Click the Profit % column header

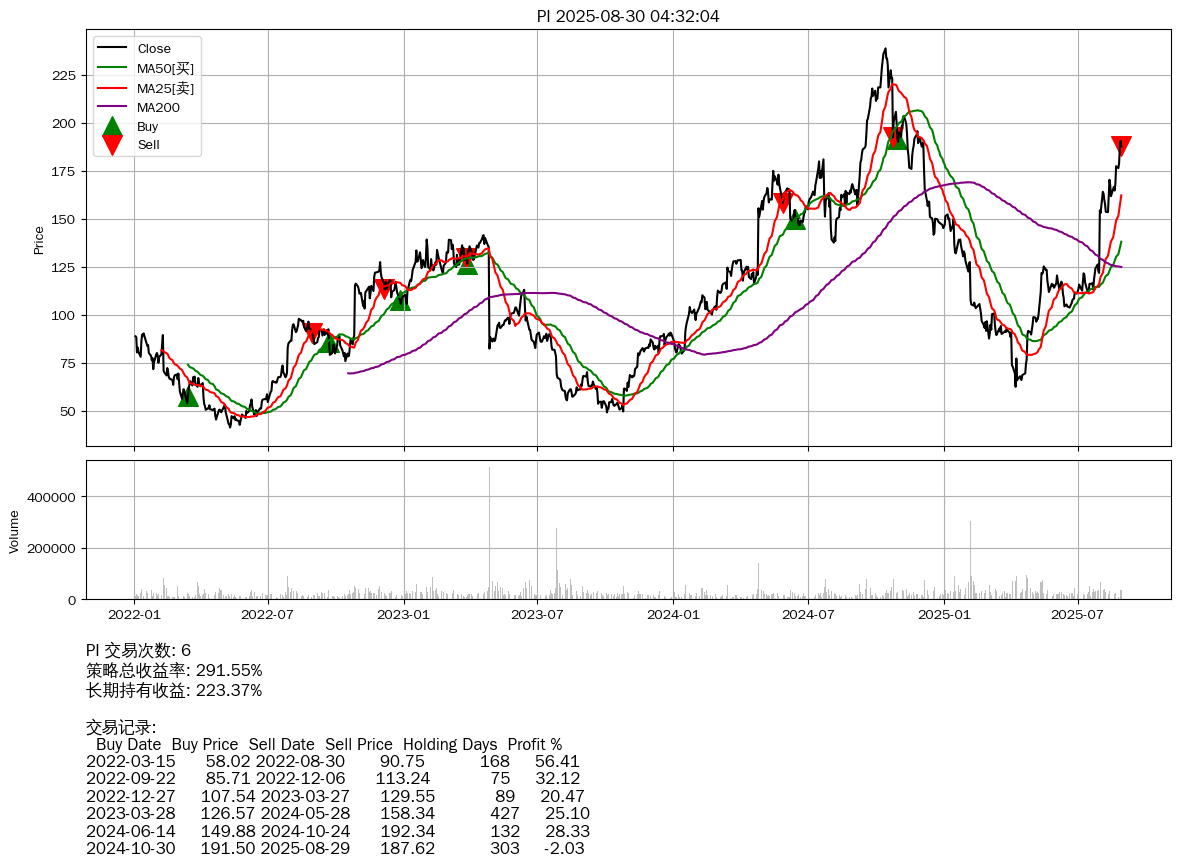pos(534,745)
